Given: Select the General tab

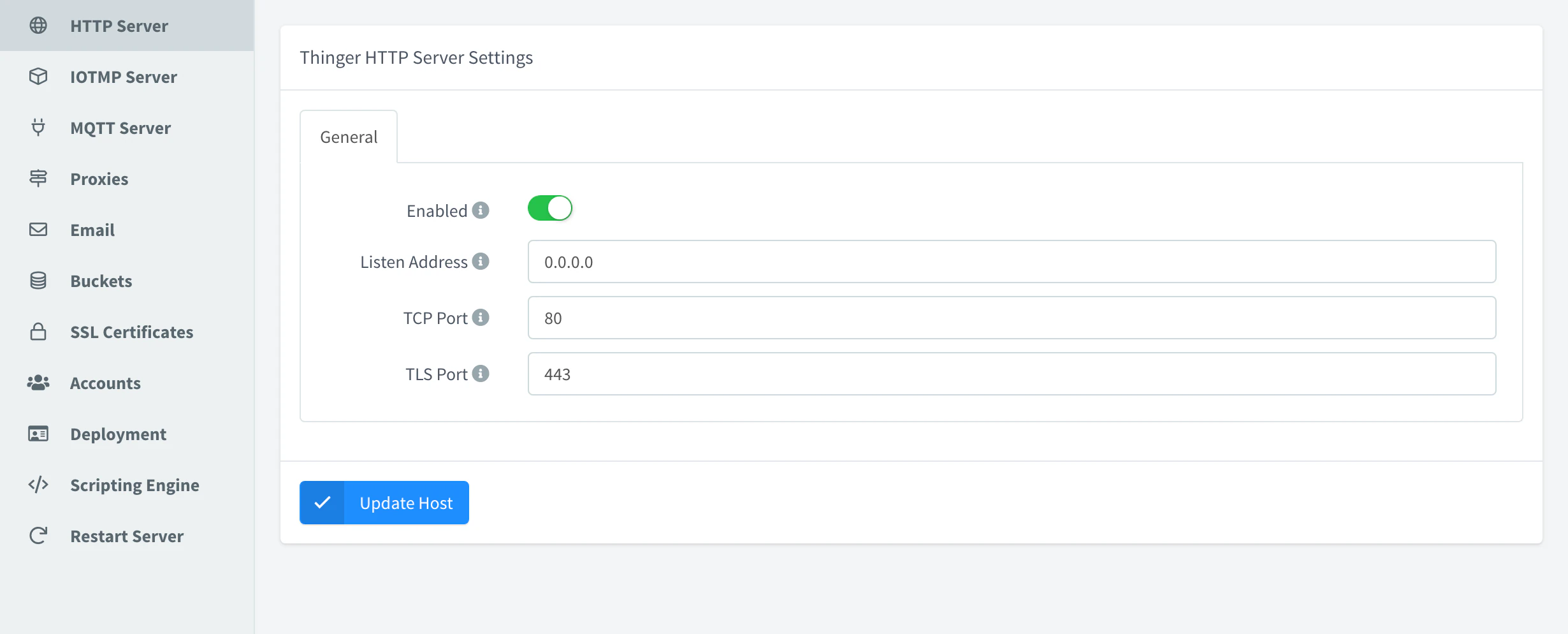Looking at the screenshot, I should click(x=349, y=136).
